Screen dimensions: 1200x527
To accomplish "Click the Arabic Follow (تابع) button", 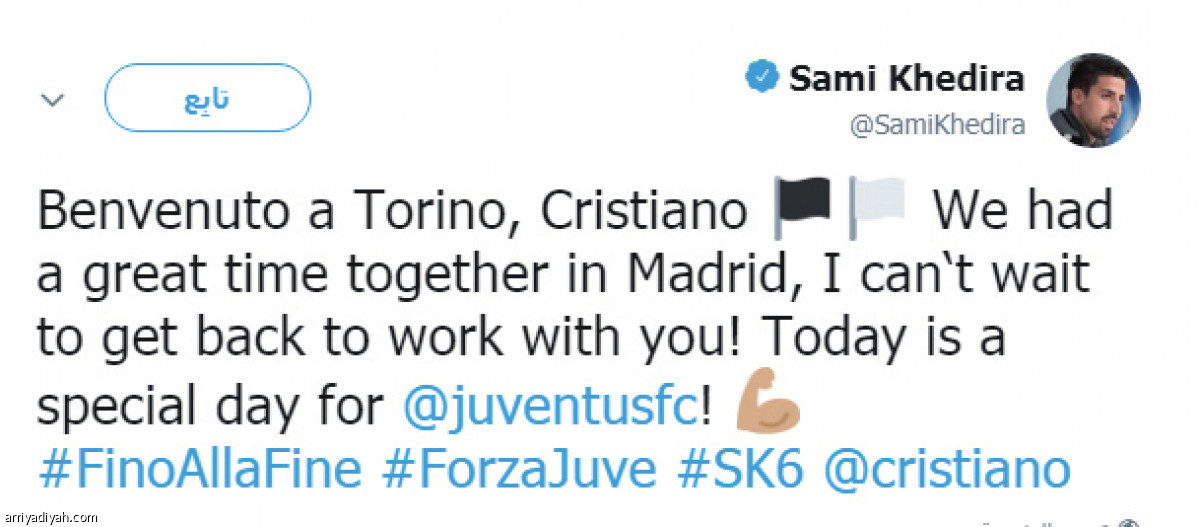I will (208, 97).
